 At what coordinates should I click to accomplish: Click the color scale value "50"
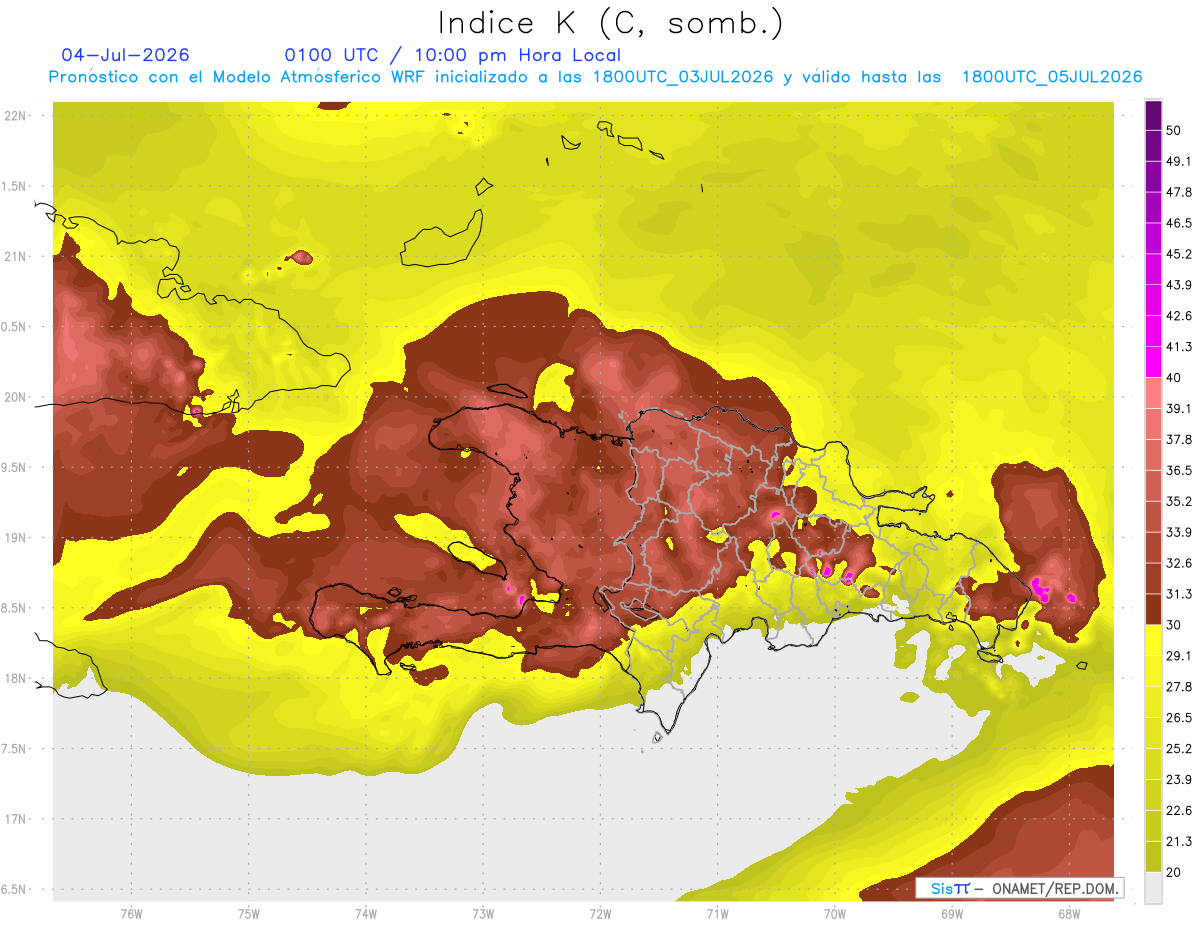1174,130
